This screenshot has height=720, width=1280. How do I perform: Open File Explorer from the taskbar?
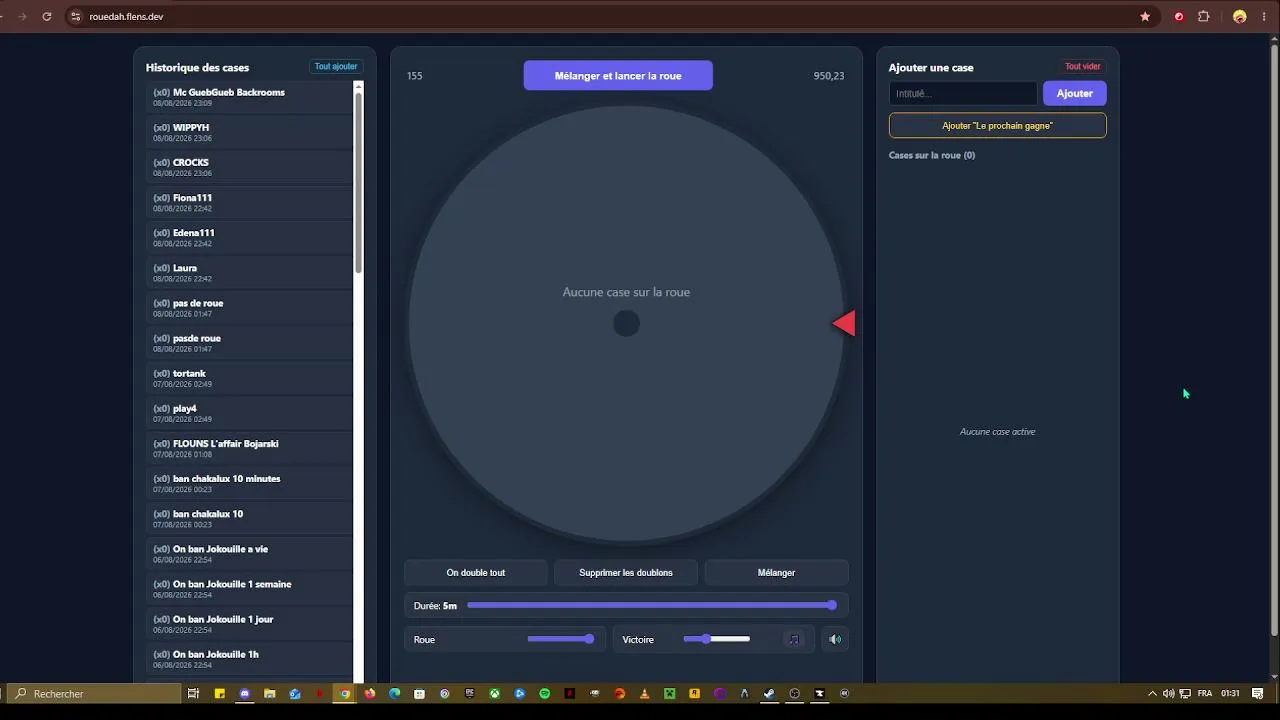[x=270, y=693]
